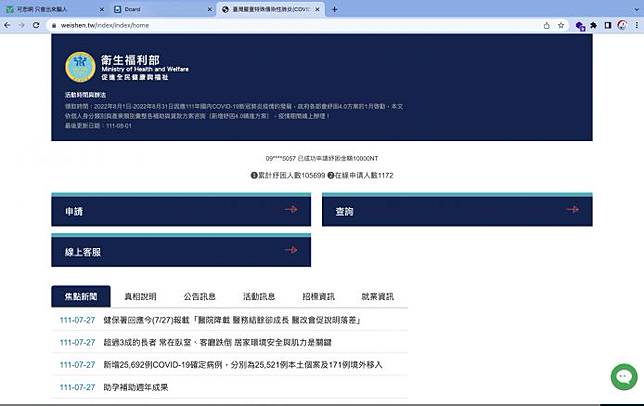Click the browser forward arrow
The image size is (644, 406).
21,25
